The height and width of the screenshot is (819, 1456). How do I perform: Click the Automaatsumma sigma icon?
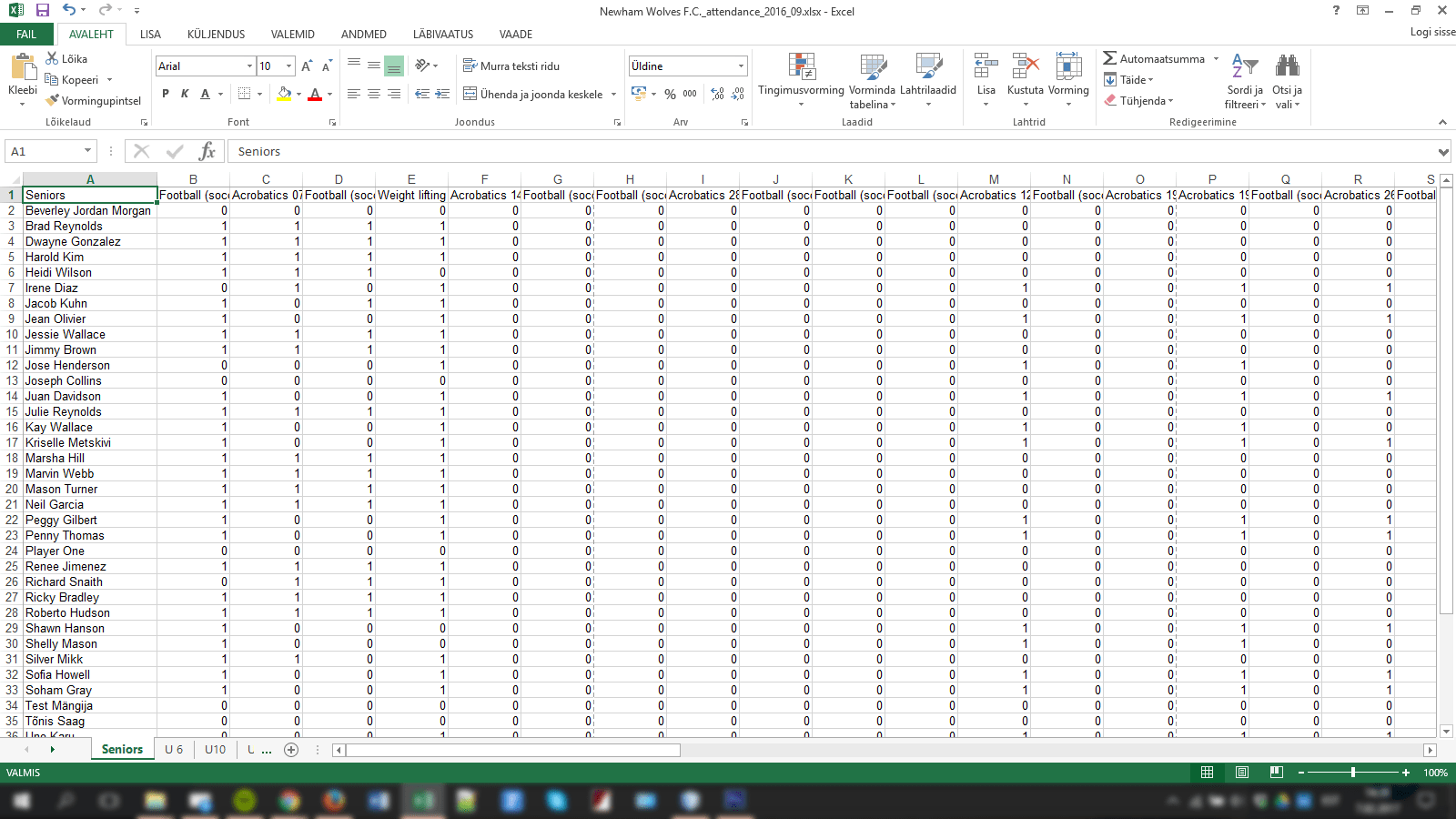point(1109,58)
